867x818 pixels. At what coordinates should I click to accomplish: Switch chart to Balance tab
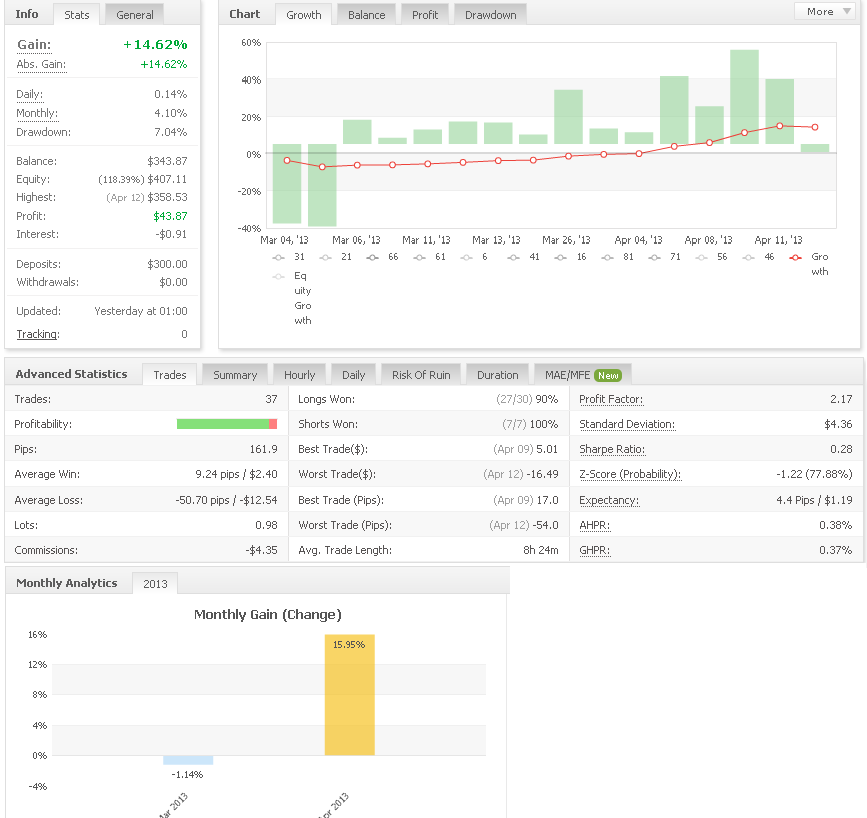[x=366, y=15]
